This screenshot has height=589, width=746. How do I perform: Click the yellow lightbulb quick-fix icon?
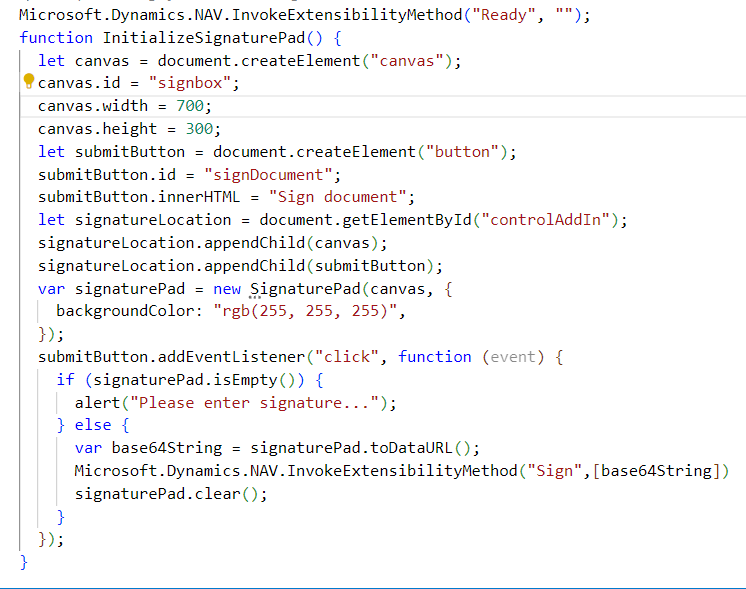(x=29, y=81)
